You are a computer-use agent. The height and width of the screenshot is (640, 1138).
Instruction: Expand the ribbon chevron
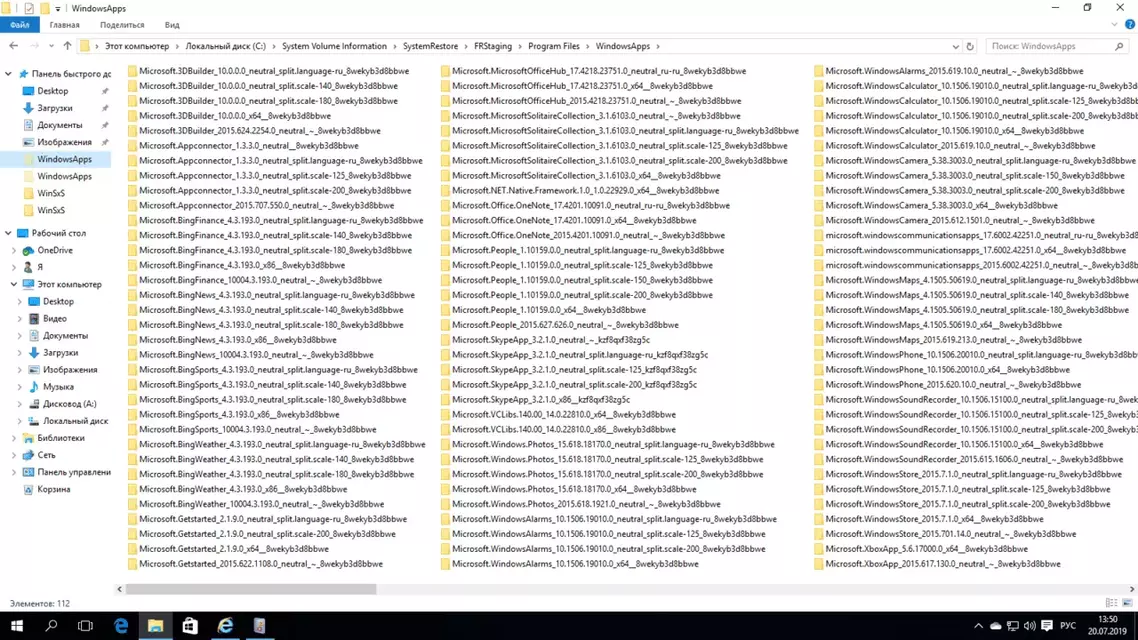click(x=1115, y=25)
